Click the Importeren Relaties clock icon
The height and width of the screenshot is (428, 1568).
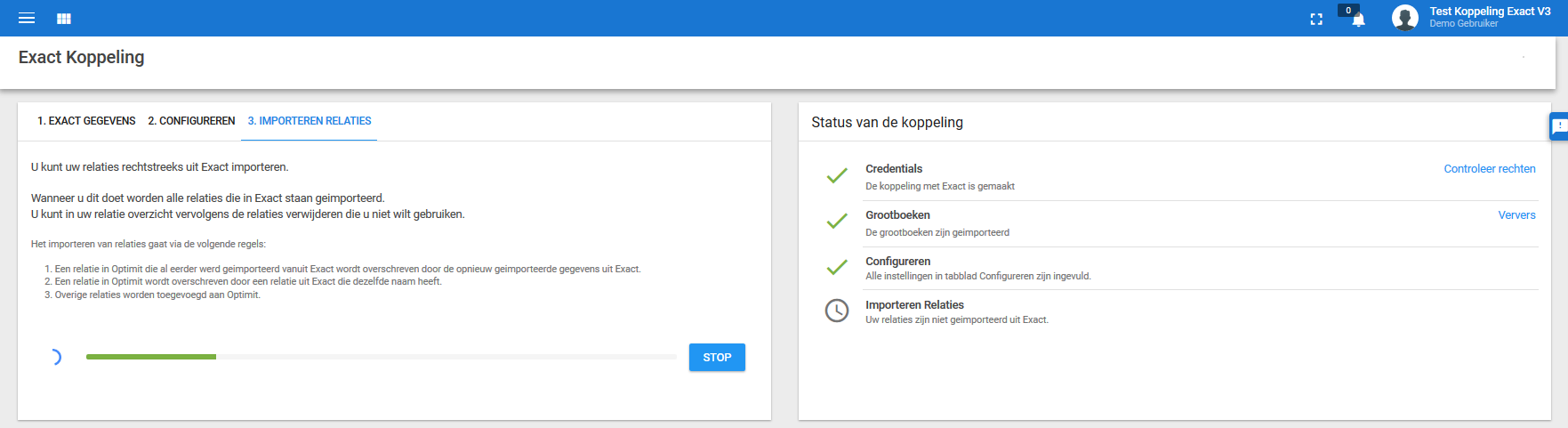(837, 311)
